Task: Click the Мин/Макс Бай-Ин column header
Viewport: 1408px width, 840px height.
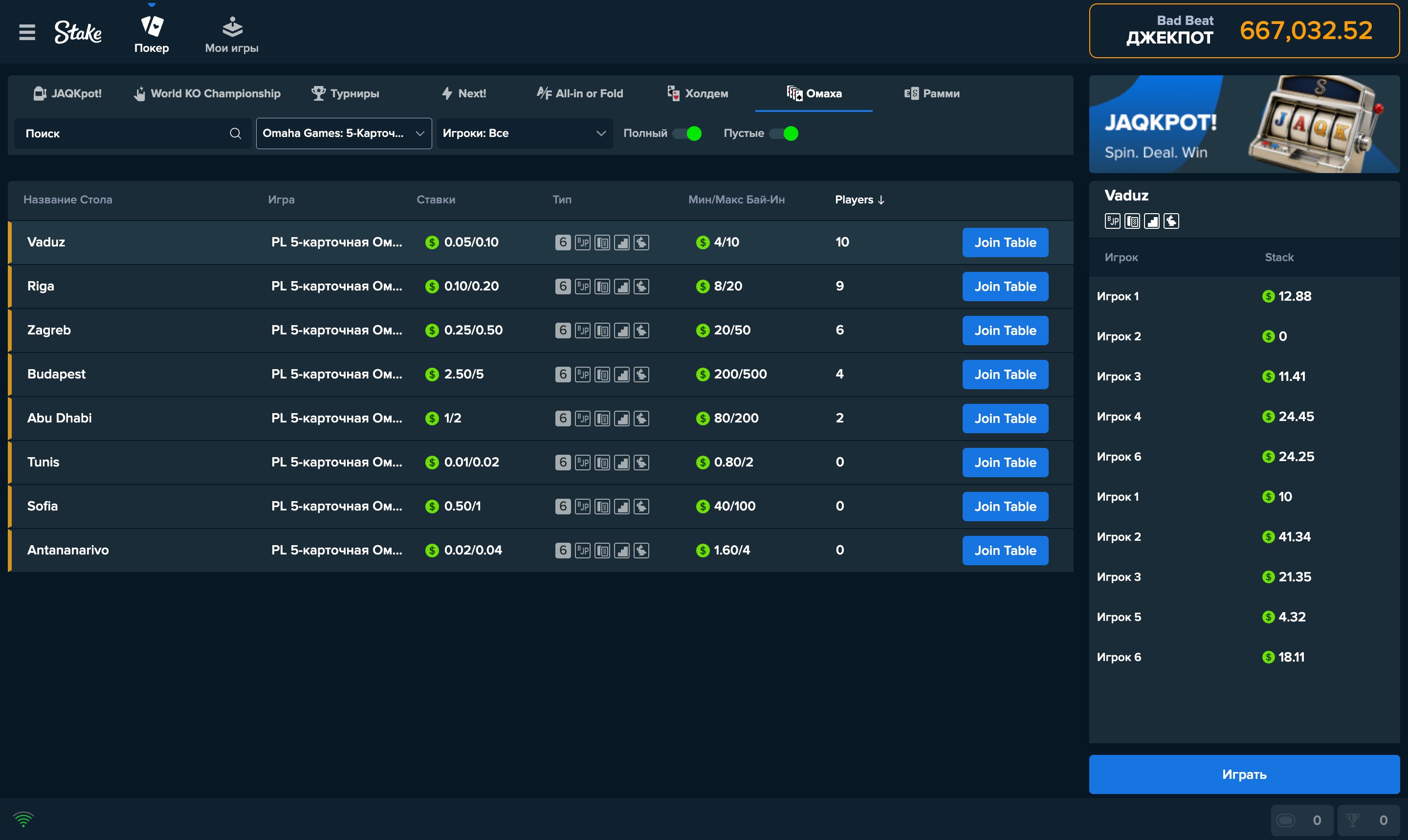Action: tap(736, 200)
